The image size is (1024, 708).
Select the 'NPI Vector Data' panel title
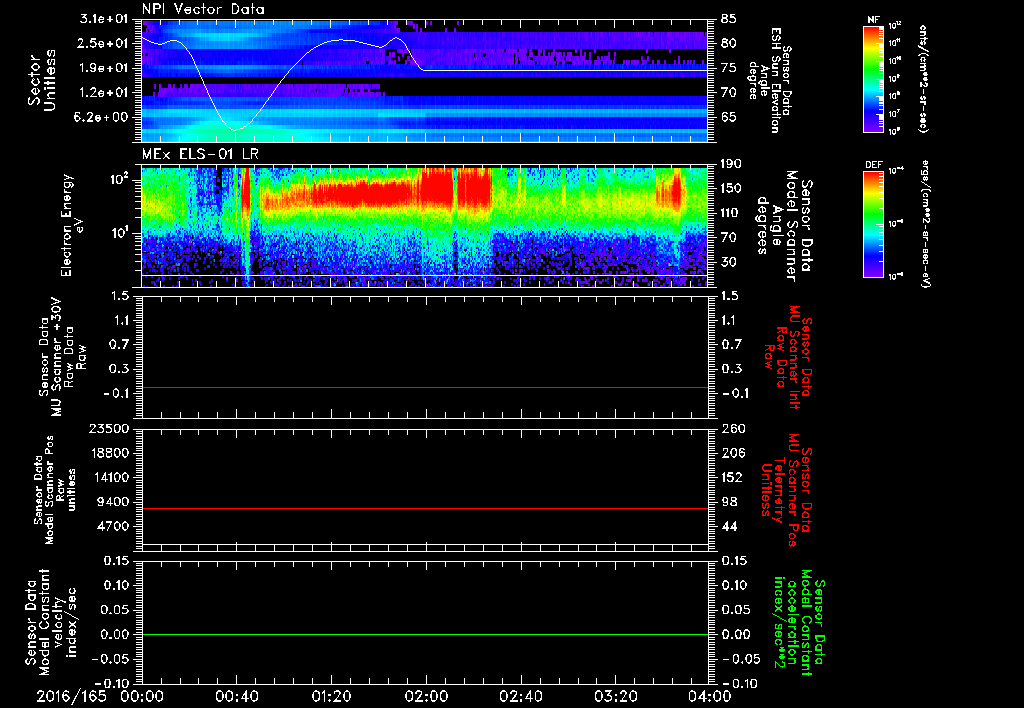(203, 9)
